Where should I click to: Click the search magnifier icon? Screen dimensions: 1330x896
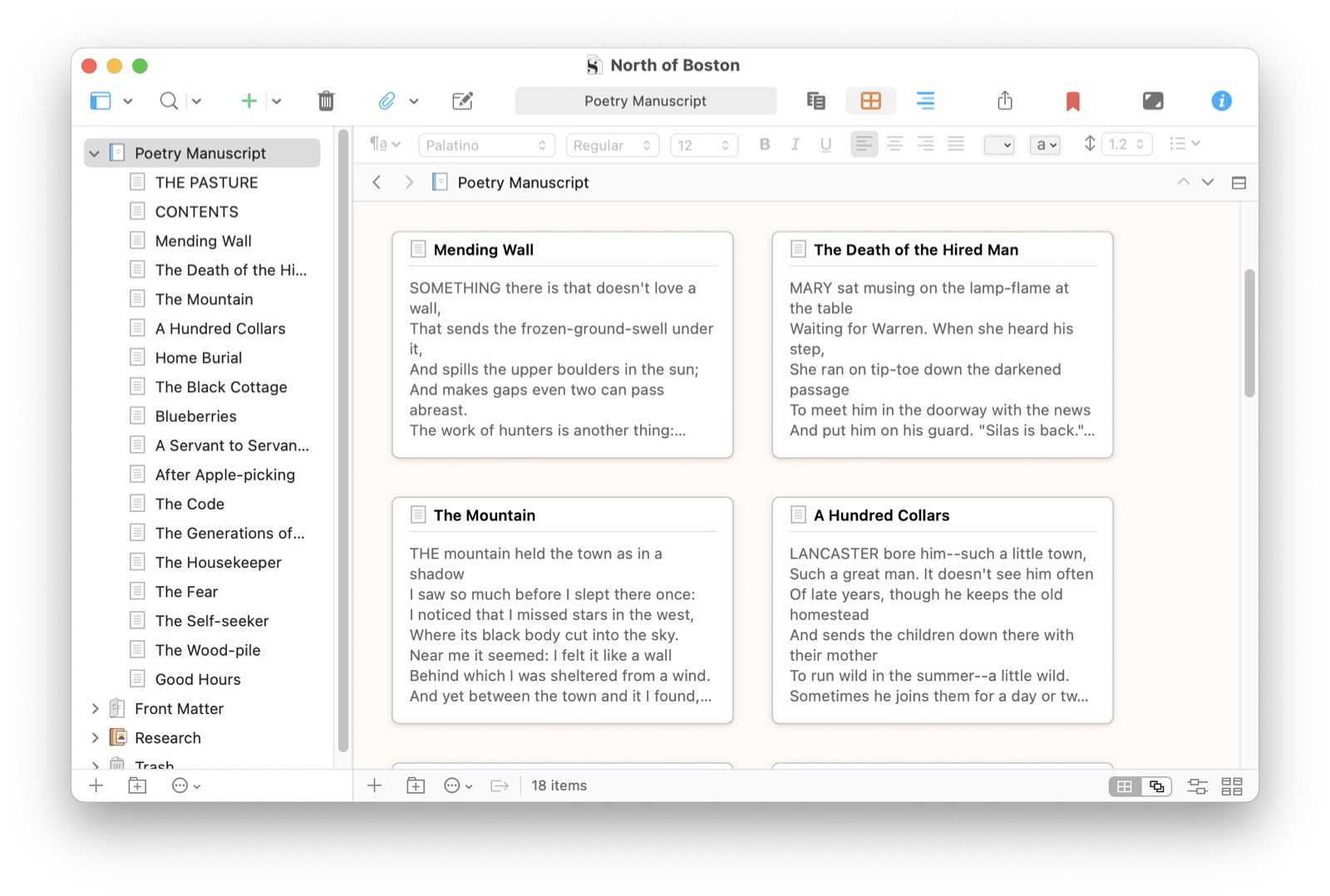169,101
